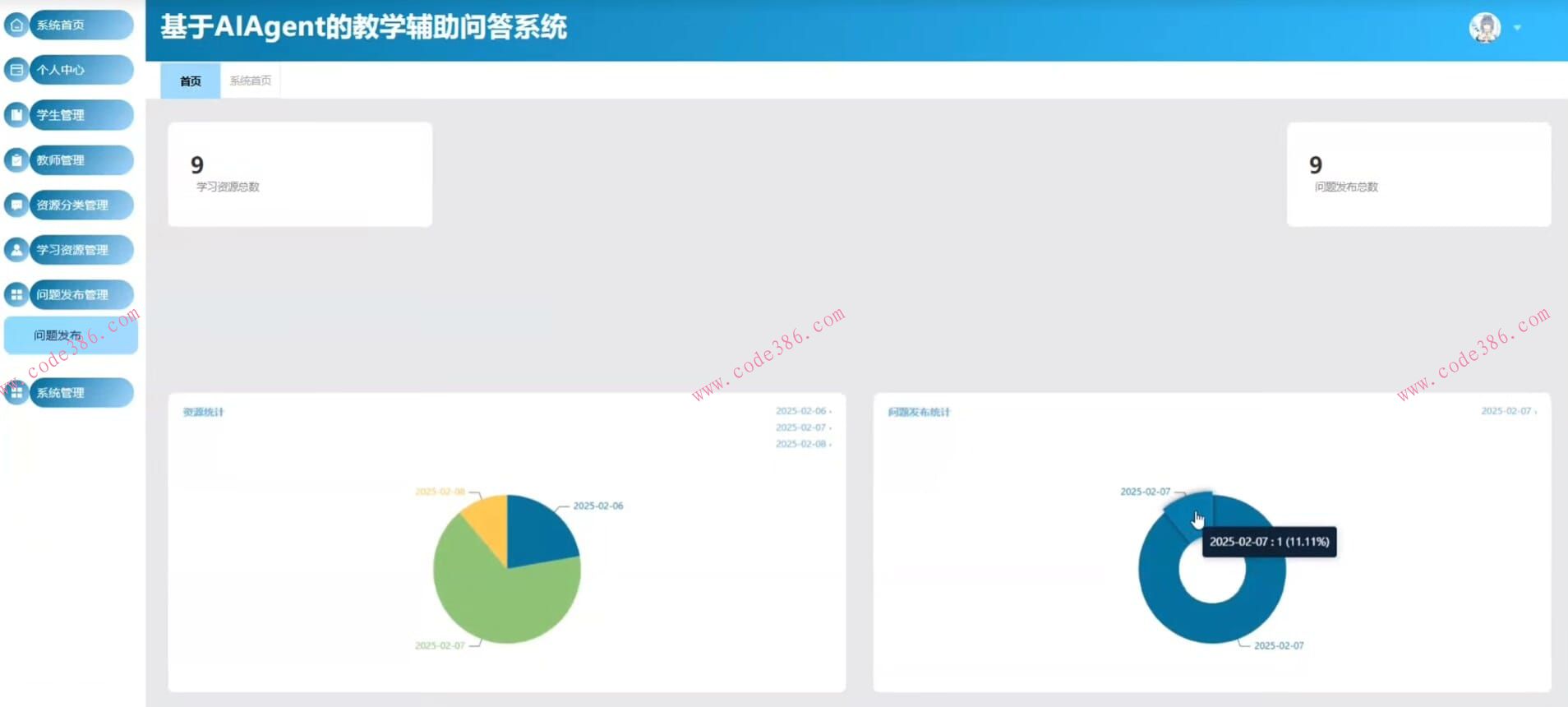Expand 问题发布管理 via its grid icon
1568x707 pixels.
(16, 294)
